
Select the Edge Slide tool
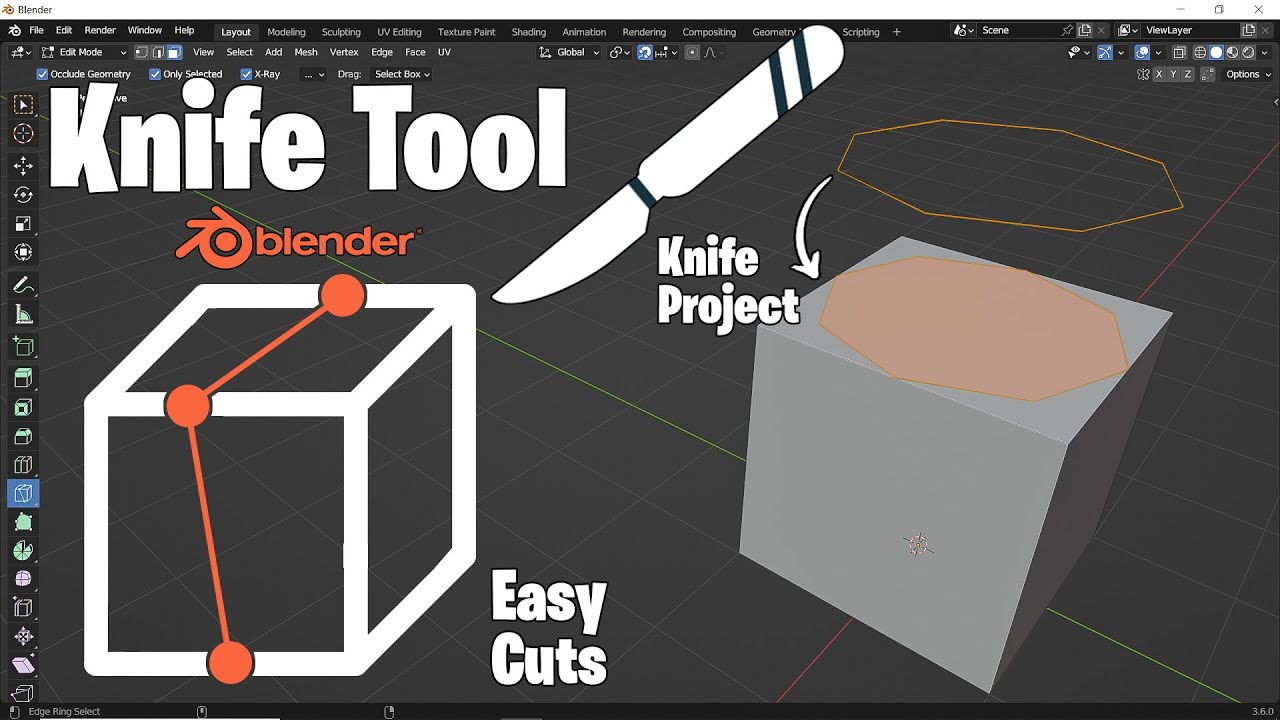coord(23,608)
